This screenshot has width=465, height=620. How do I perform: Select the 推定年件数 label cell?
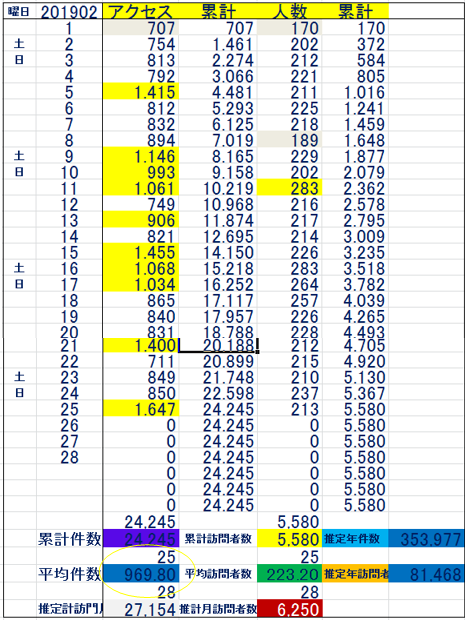pos(355,539)
